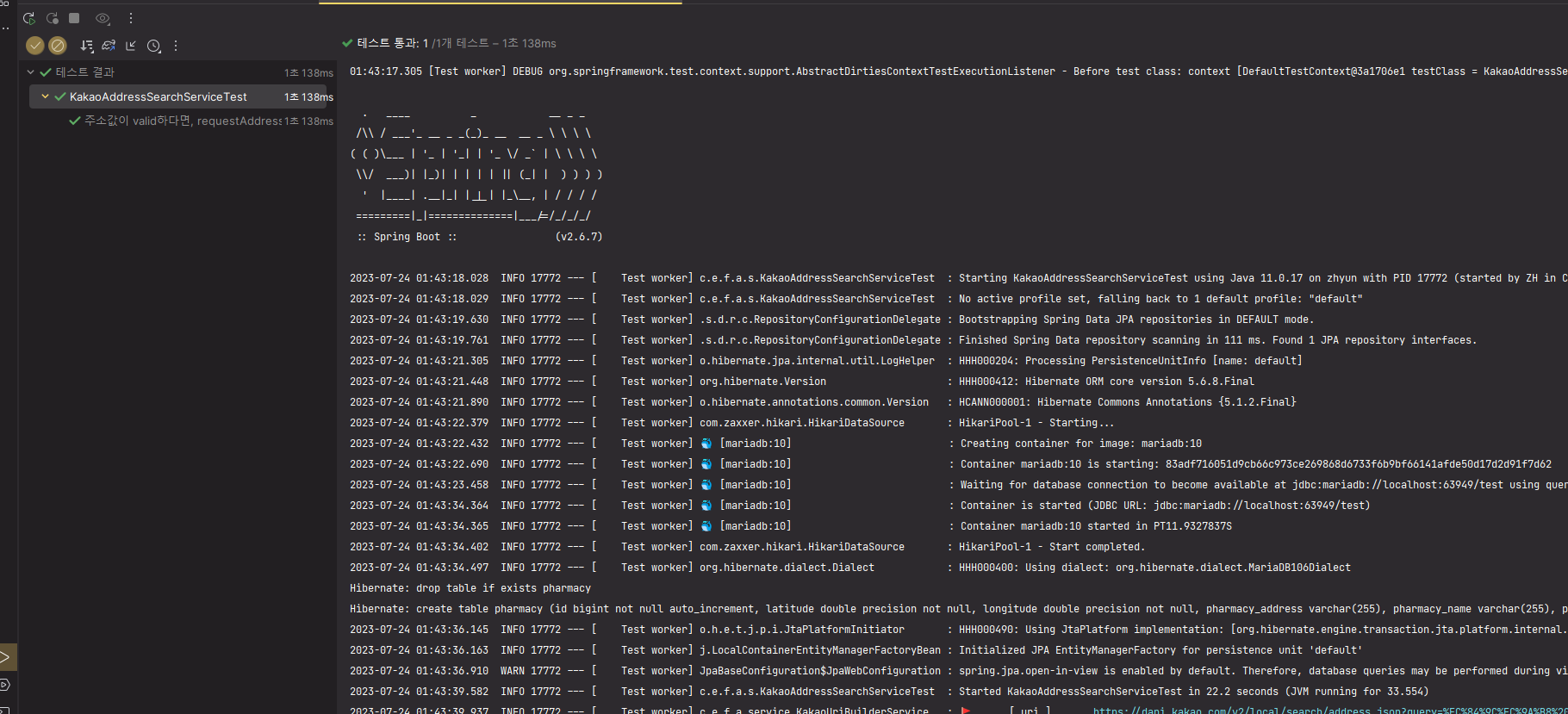Click the 'No active profile set' log line
The width and height of the screenshot is (1568, 714).
(856, 299)
